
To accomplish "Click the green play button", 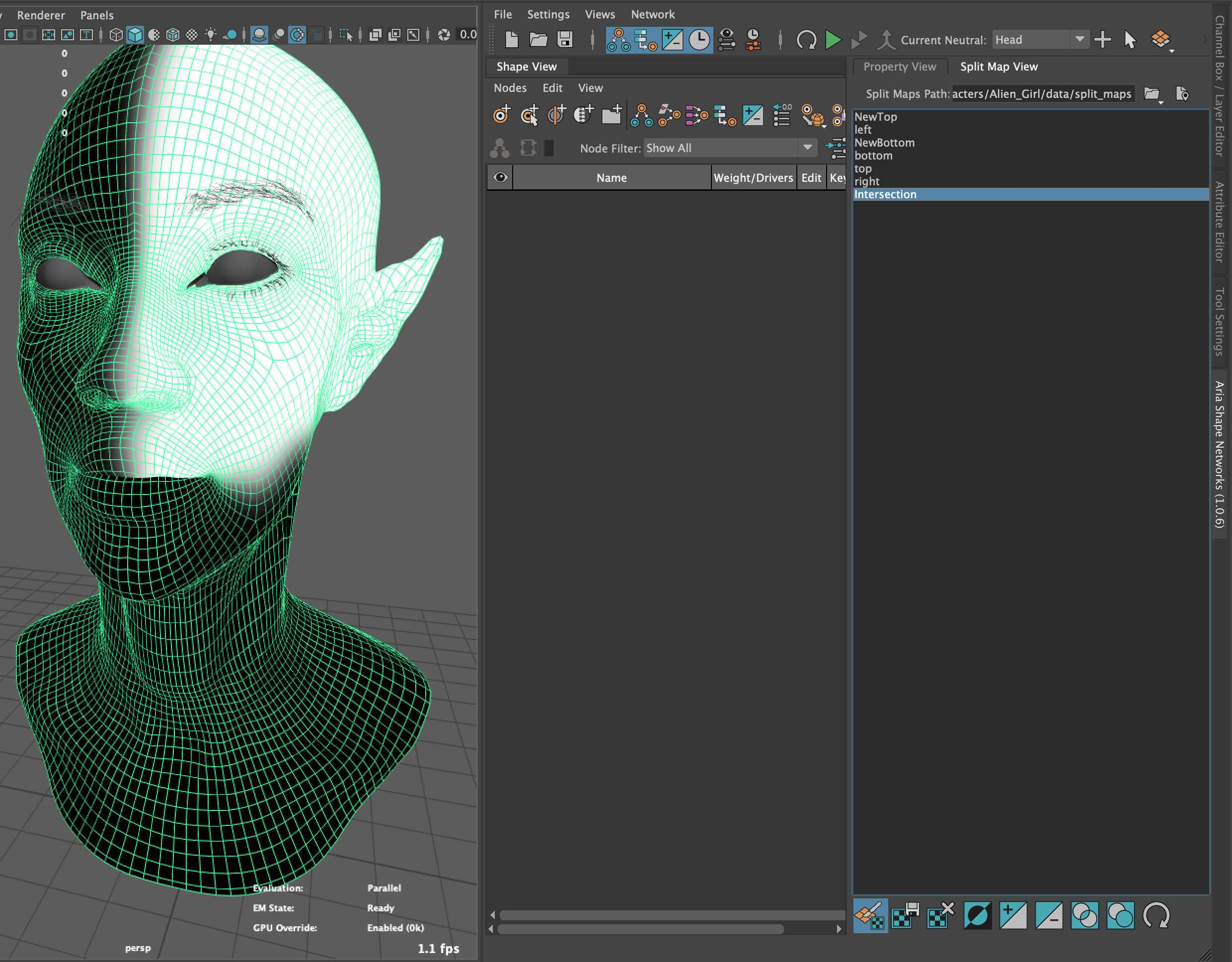I will (x=833, y=40).
